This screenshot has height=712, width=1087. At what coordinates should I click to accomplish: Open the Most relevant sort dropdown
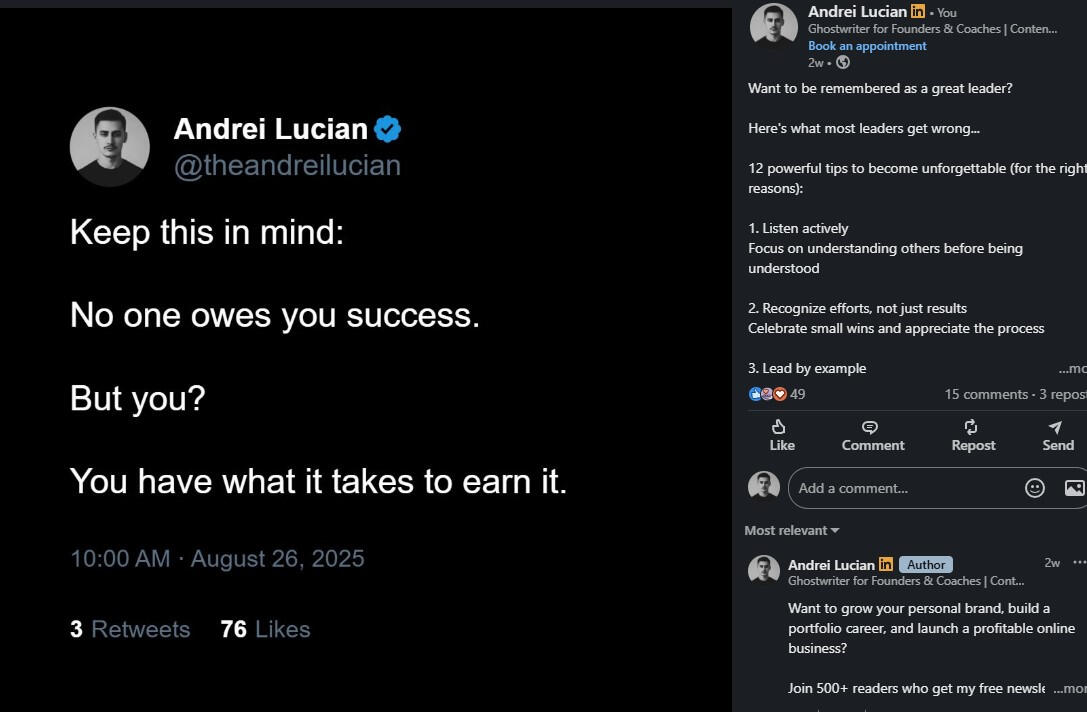click(x=791, y=530)
